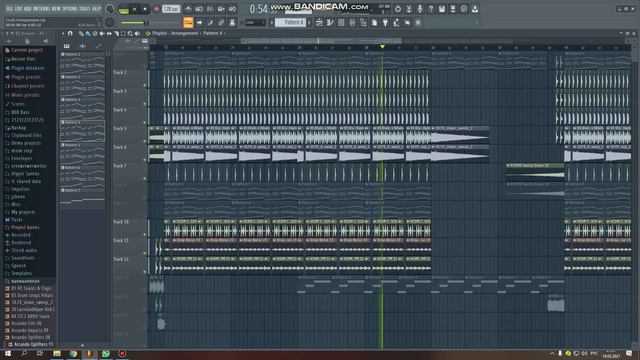Expand the Demo projects folder

pyautogui.click(x=26, y=143)
